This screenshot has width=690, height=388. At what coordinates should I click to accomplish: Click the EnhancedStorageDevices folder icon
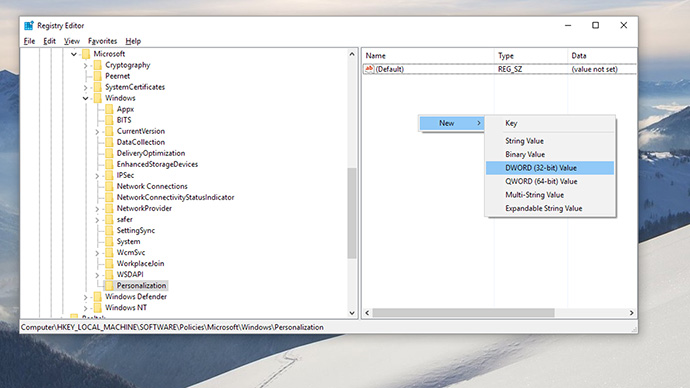110,164
